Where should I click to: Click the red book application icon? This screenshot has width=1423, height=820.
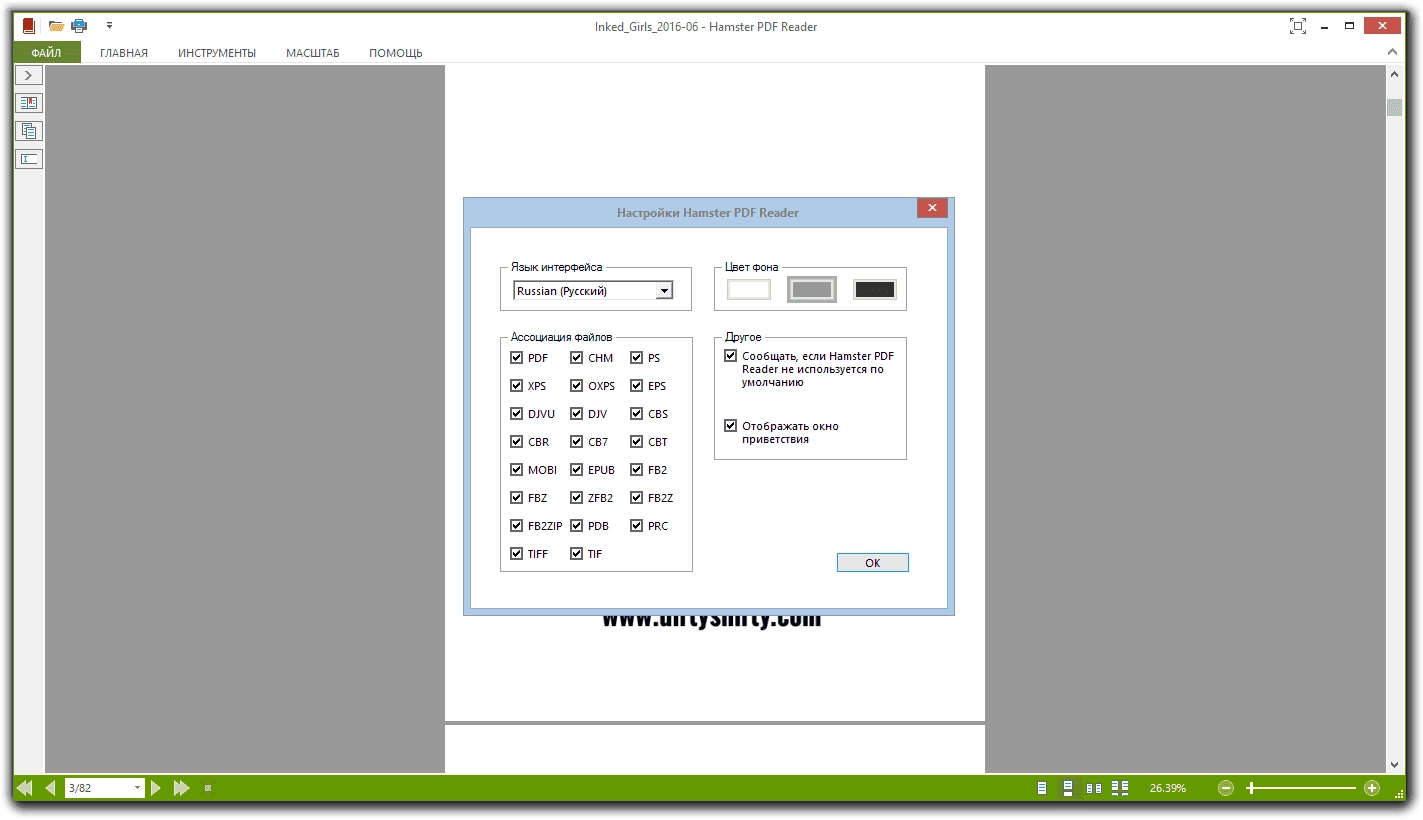29,26
